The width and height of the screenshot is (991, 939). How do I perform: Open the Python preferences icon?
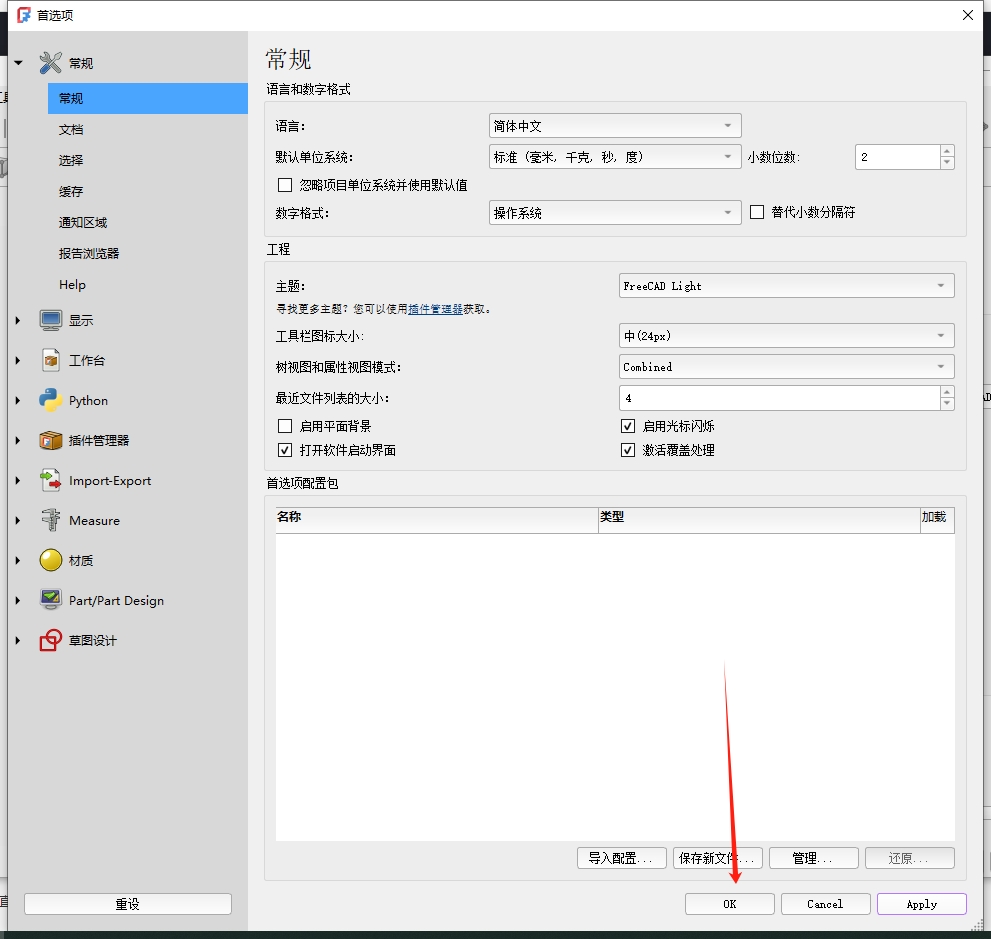(x=51, y=400)
